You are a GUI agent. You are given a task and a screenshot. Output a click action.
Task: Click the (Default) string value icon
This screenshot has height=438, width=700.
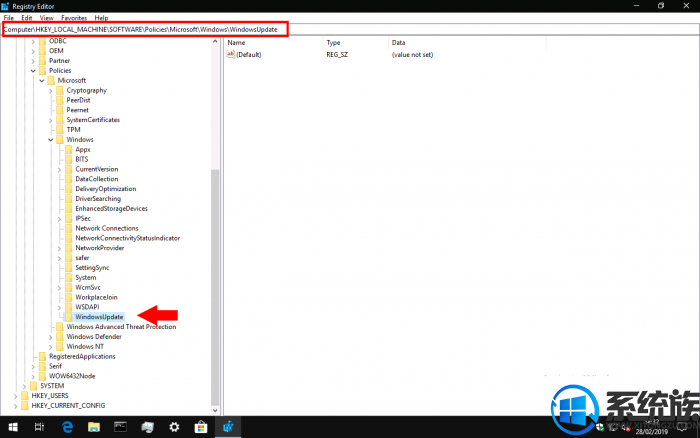tap(231, 54)
